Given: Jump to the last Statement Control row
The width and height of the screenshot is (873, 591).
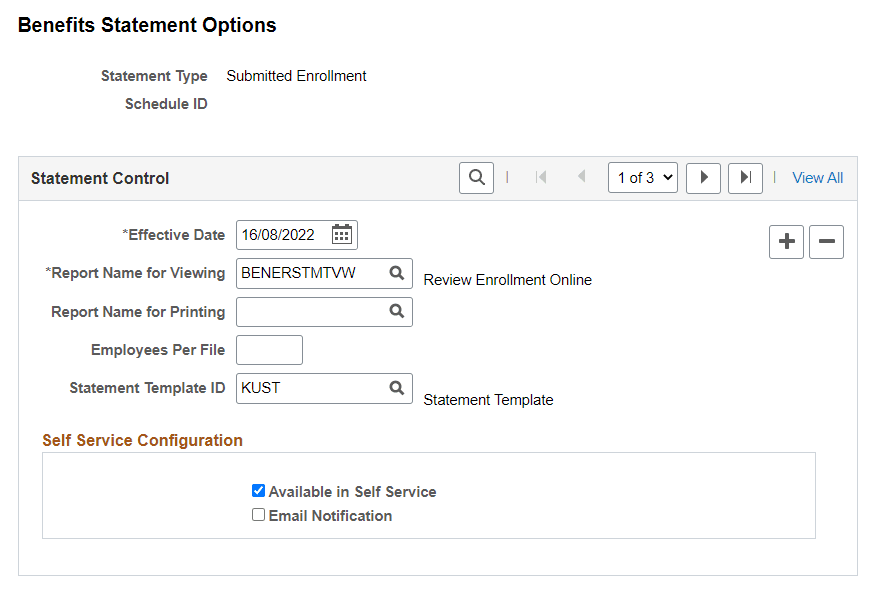Looking at the screenshot, I should point(745,177).
